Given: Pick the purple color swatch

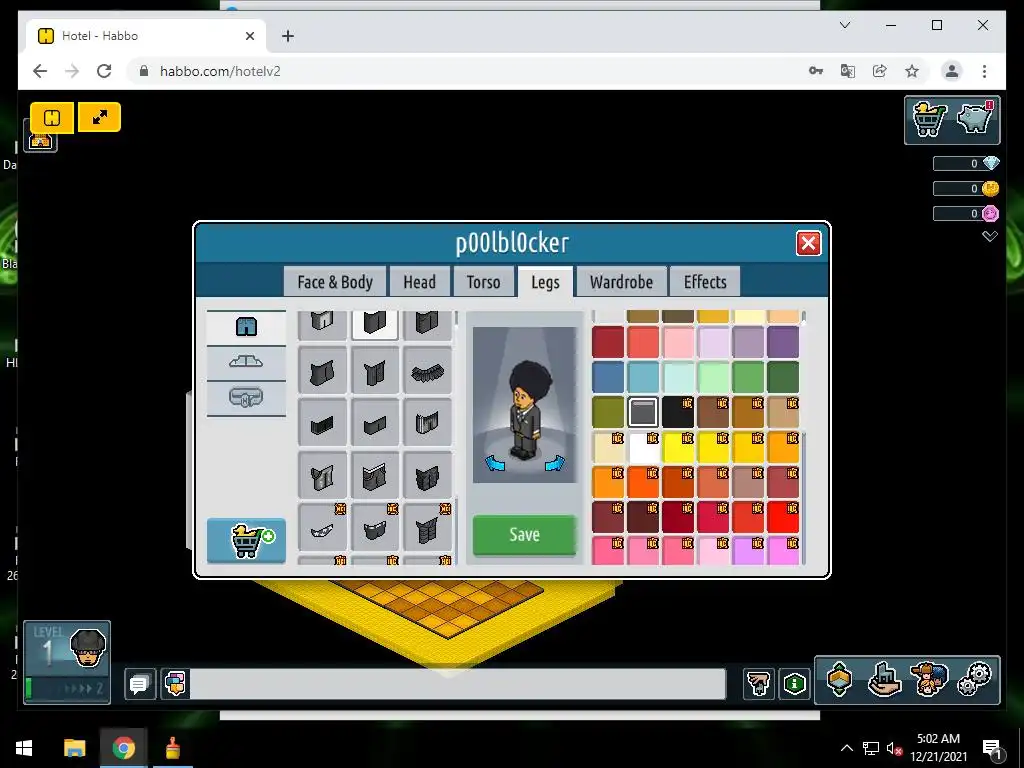Looking at the screenshot, I should pyautogui.click(x=783, y=342).
